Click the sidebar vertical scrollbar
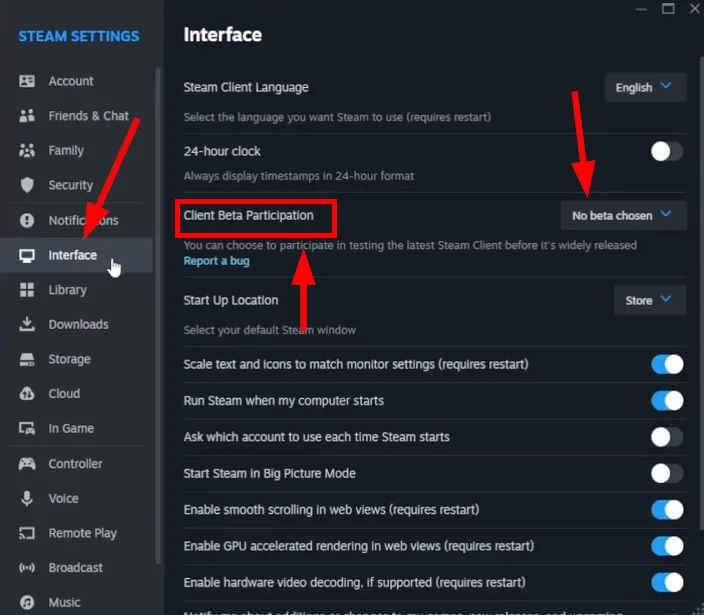Image resolution: width=704 pixels, height=615 pixels. 158,315
